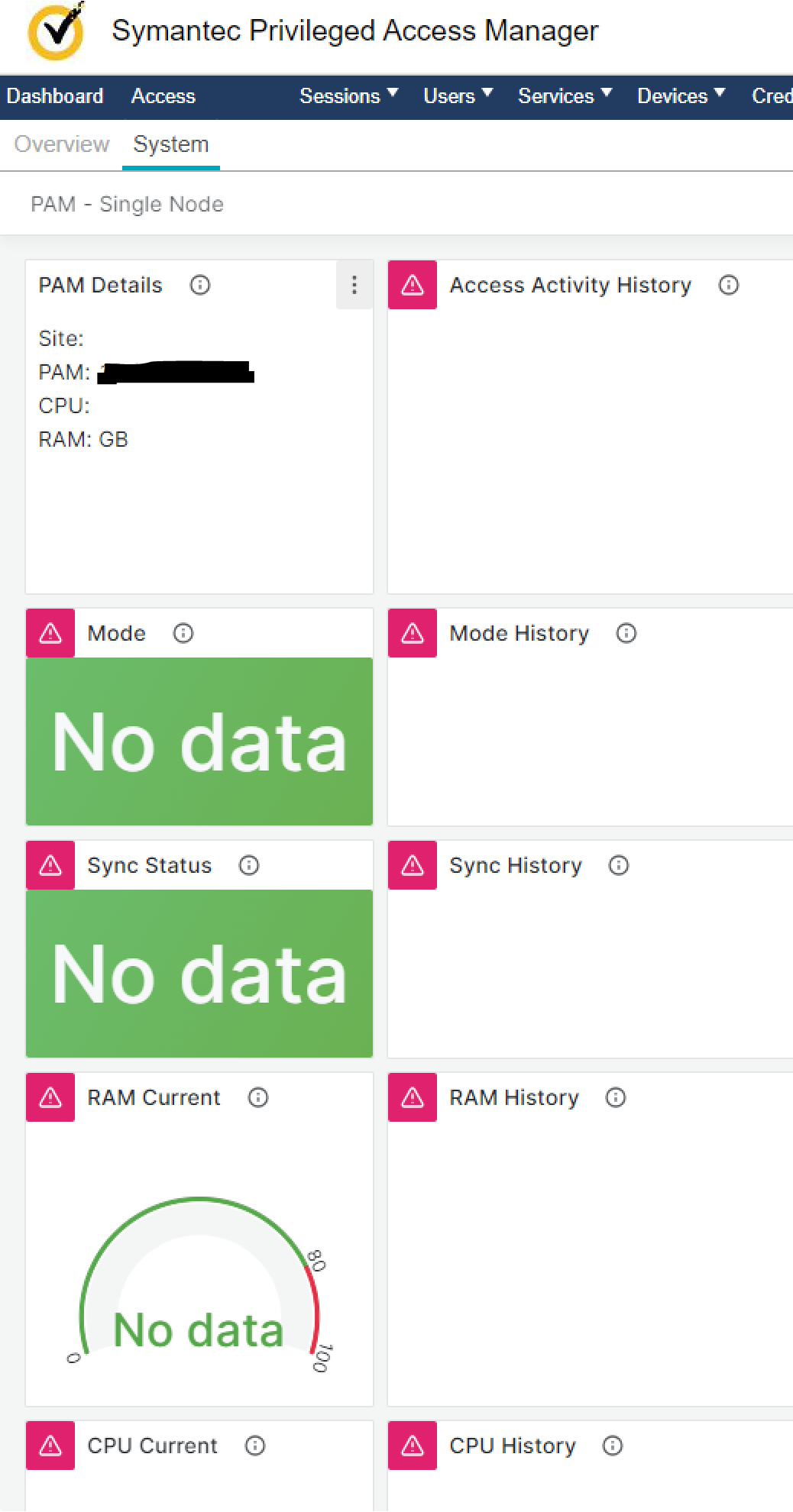Open the Devices dropdown menu
Image resolution: width=793 pixels, height=1512 pixels.
(x=681, y=96)
